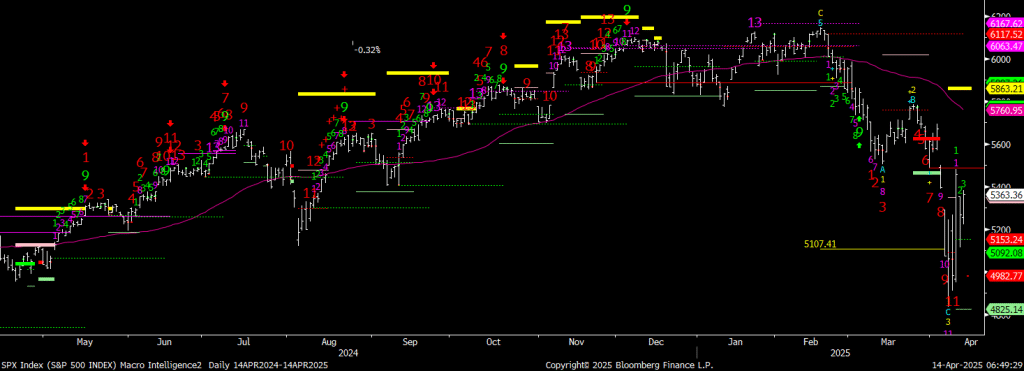Select the Feb month label on time axis

click(810, 342)
